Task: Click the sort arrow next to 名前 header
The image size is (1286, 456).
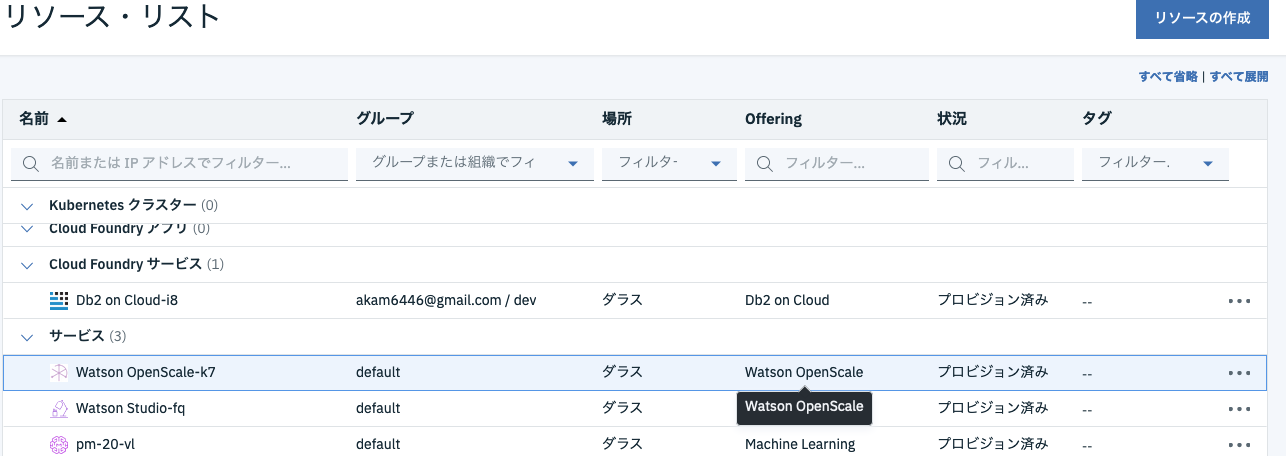Action: coord(62,119)
